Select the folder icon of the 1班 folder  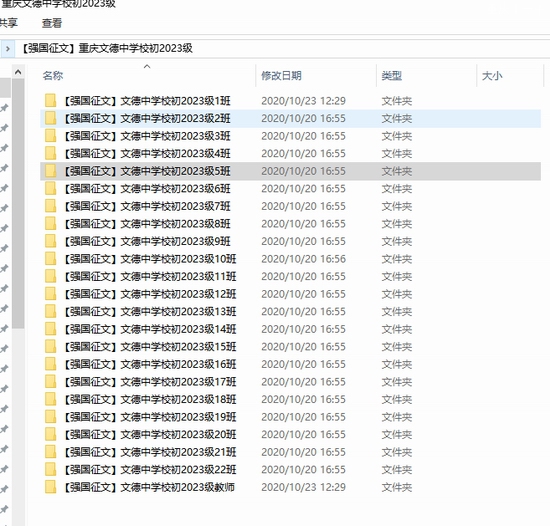point(51,101)
